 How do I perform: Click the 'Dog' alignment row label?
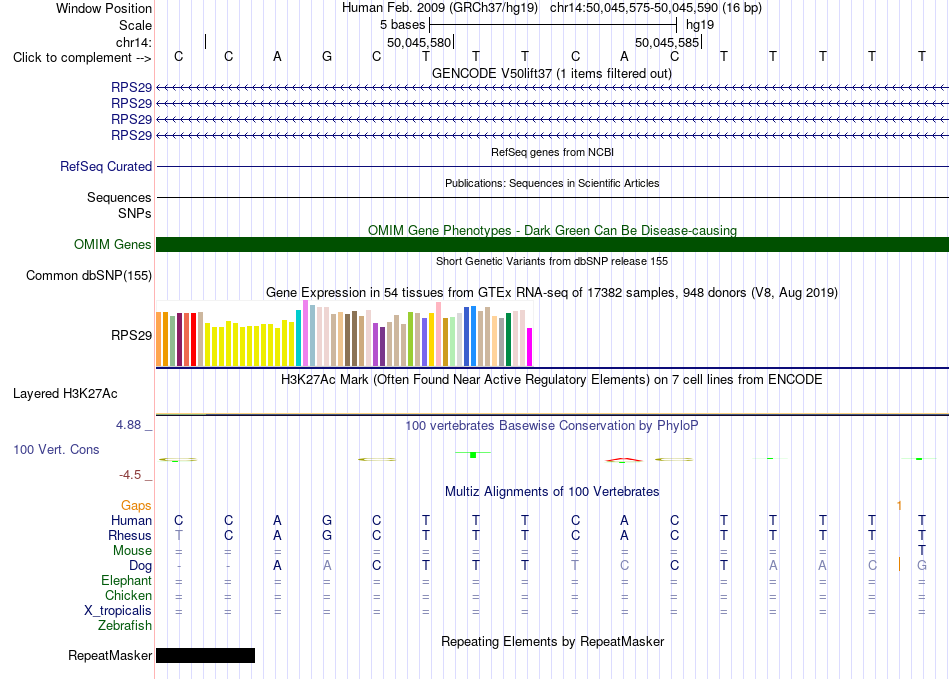point(140,566)
